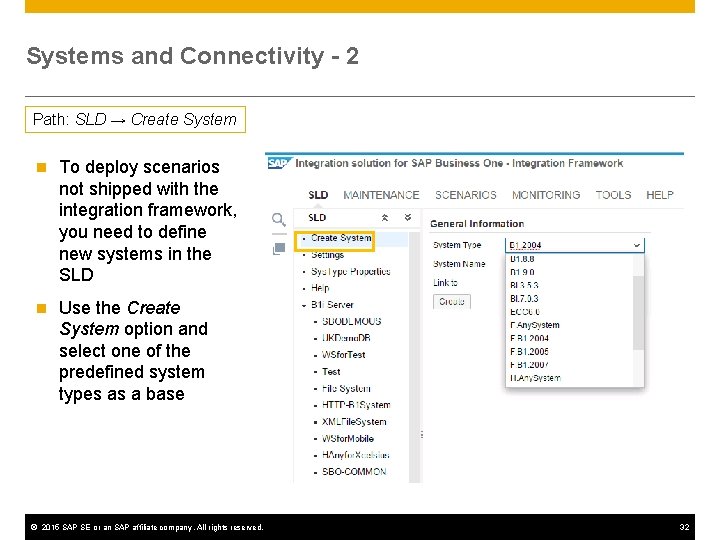Screen dimensions: 720x540
Task: Choose B1.9.0 from the system type list
Action: (x=522, y=272)
